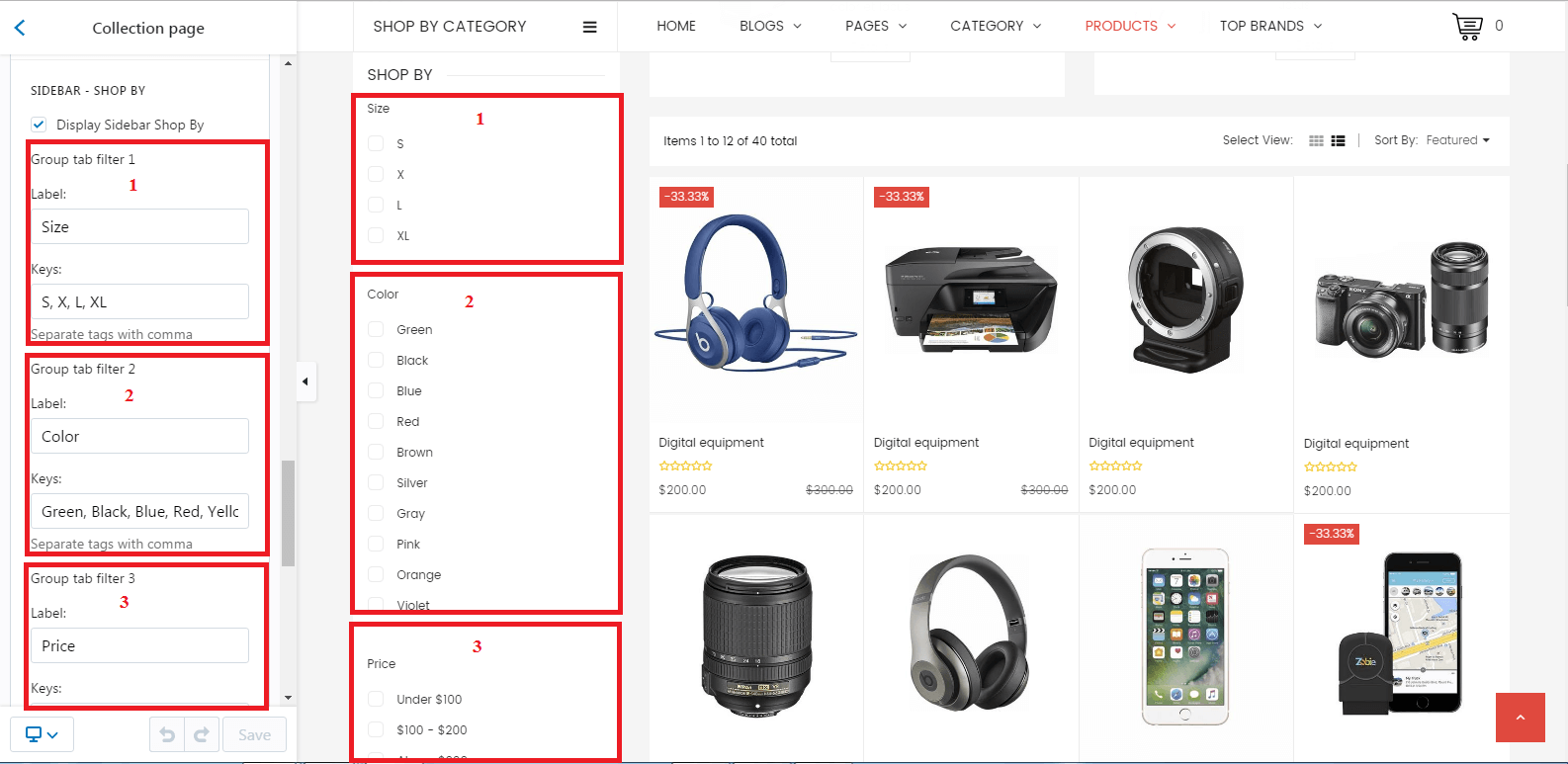Click the Group tab filter 3 Label Price field
The image size is (1568, 764).
point(139,645)
